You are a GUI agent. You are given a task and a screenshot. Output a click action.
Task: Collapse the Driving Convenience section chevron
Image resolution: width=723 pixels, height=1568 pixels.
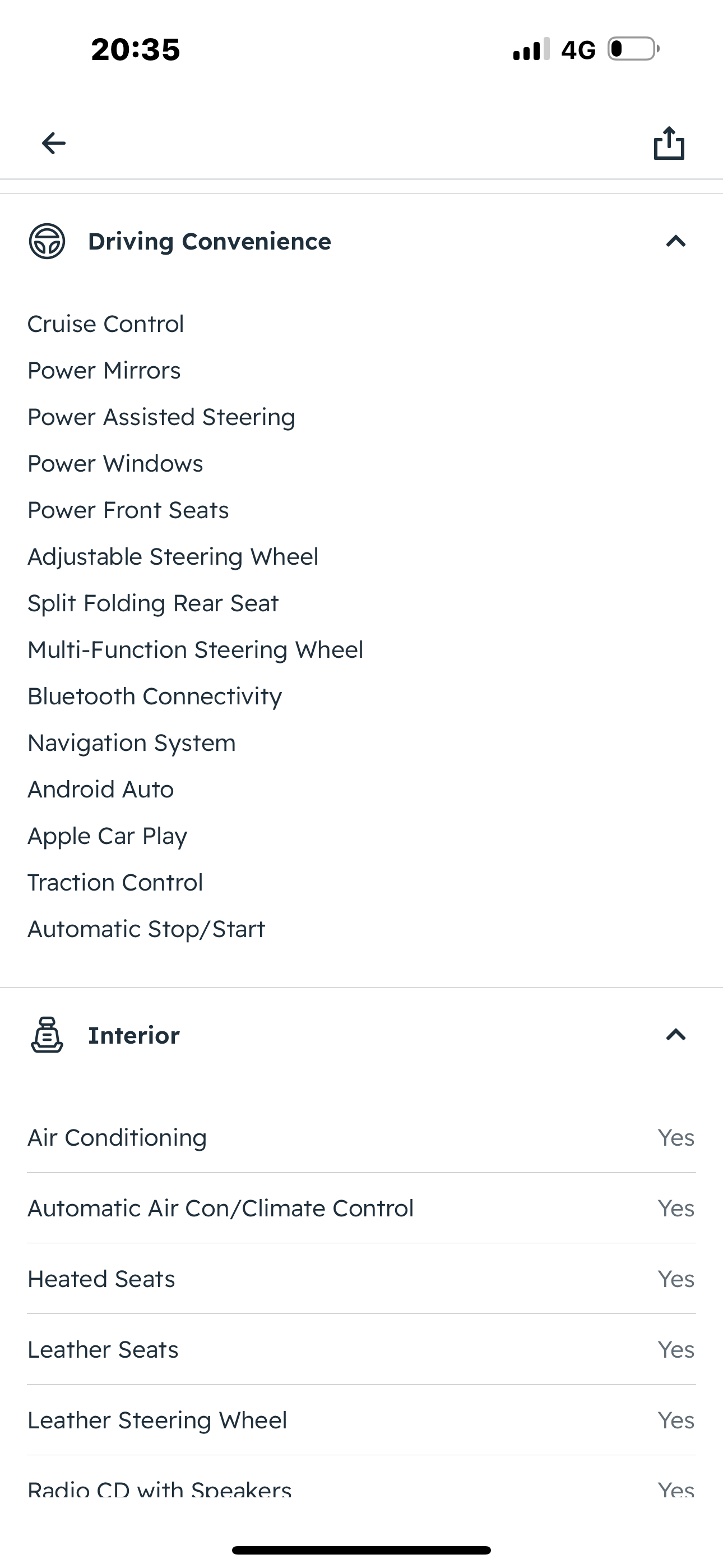click(675, 242)
